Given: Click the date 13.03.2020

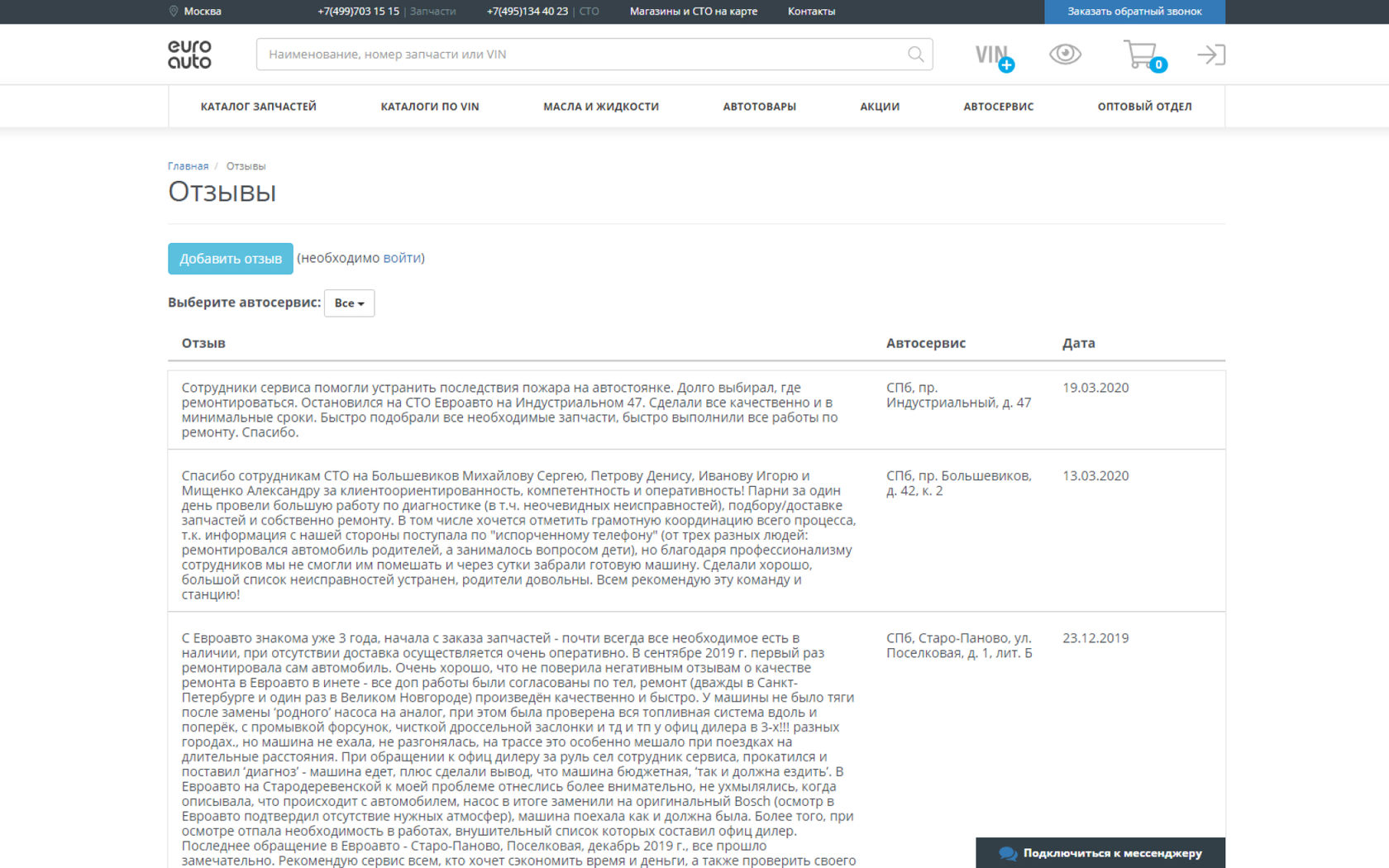Looking at the screenshot, I should tap(1095, 476).
